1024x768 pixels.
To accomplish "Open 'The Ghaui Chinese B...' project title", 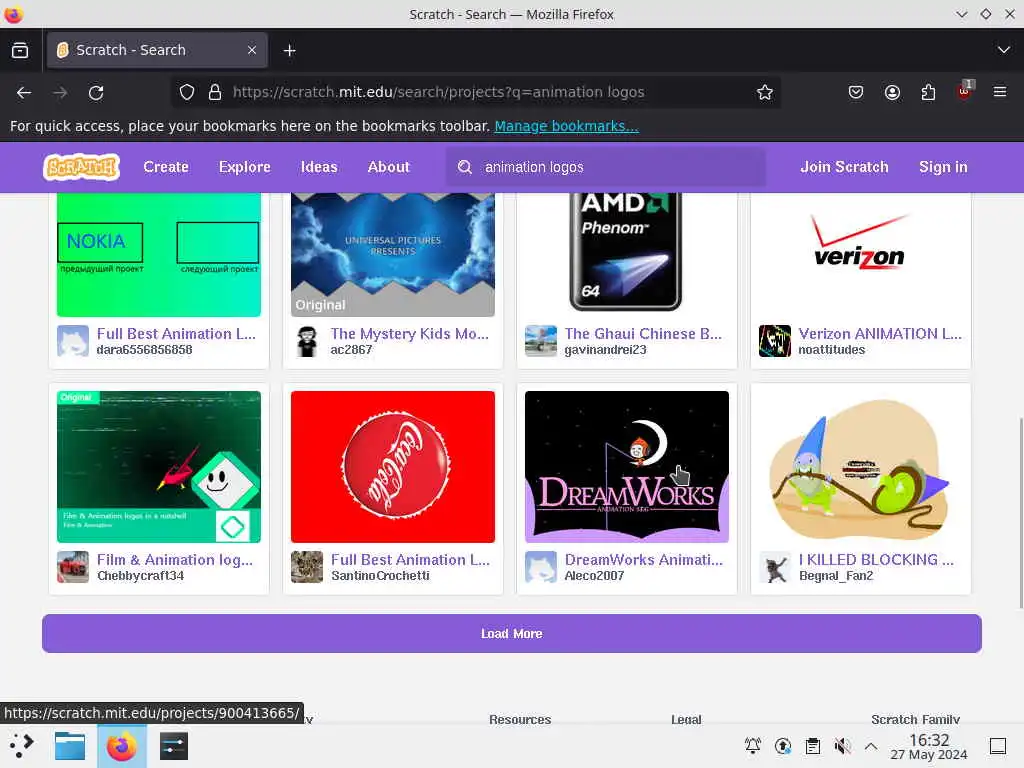I will coord(643,334).
